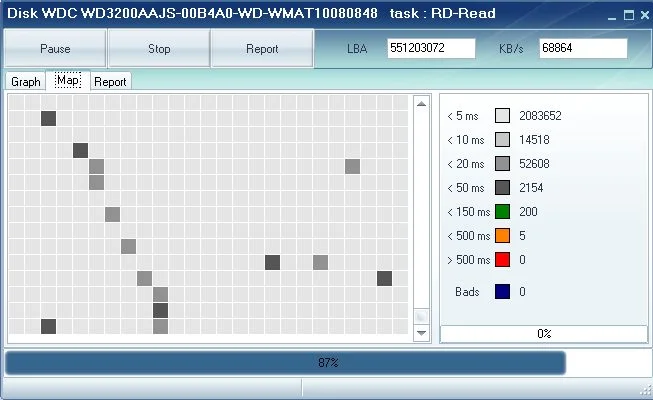Click the '< 150 ms' legend label
Viewport: 653px width, 400px height.
[x=469, y=212]
